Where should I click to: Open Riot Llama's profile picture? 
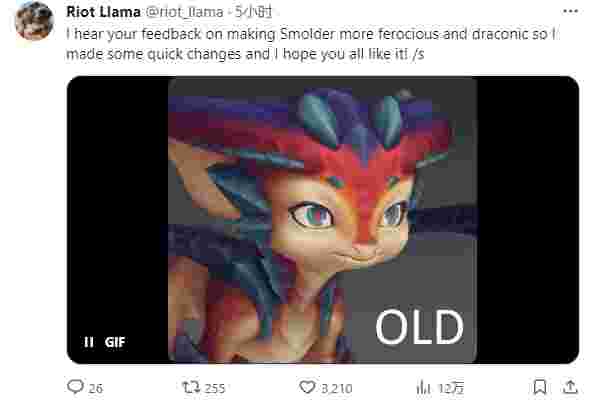click(x=34, y=21)
